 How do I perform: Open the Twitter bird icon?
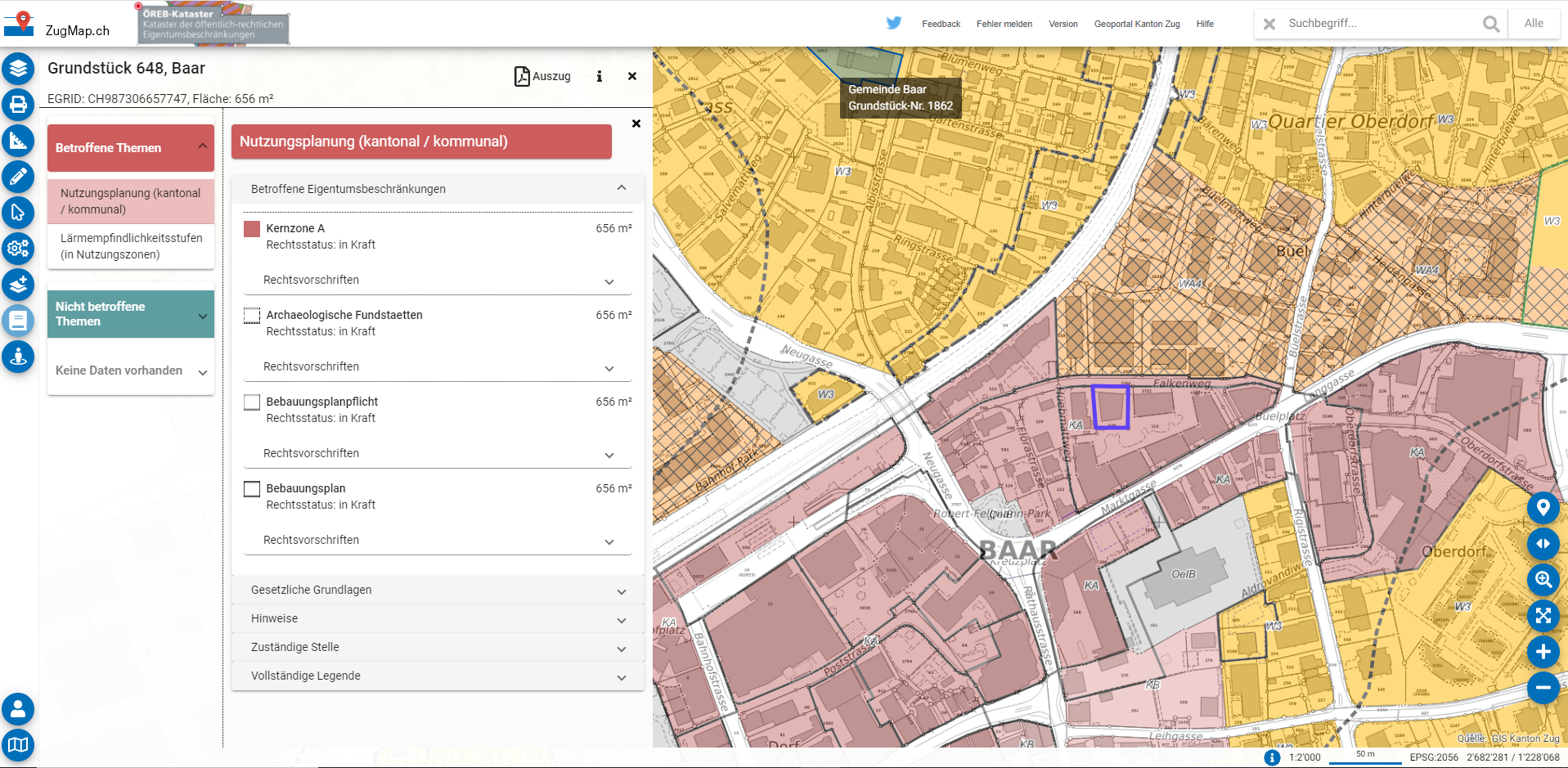pos(894,23)
